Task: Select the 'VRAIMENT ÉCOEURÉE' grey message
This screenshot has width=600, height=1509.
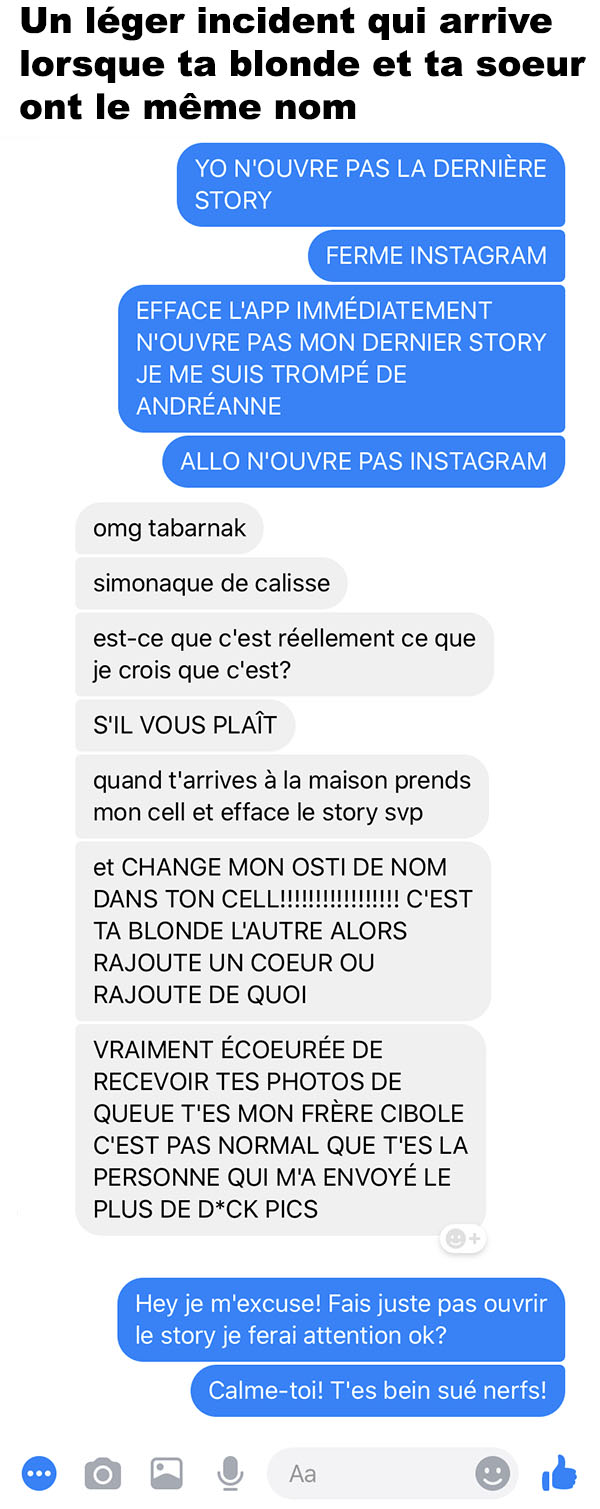Action: [x=280, y=1129]
